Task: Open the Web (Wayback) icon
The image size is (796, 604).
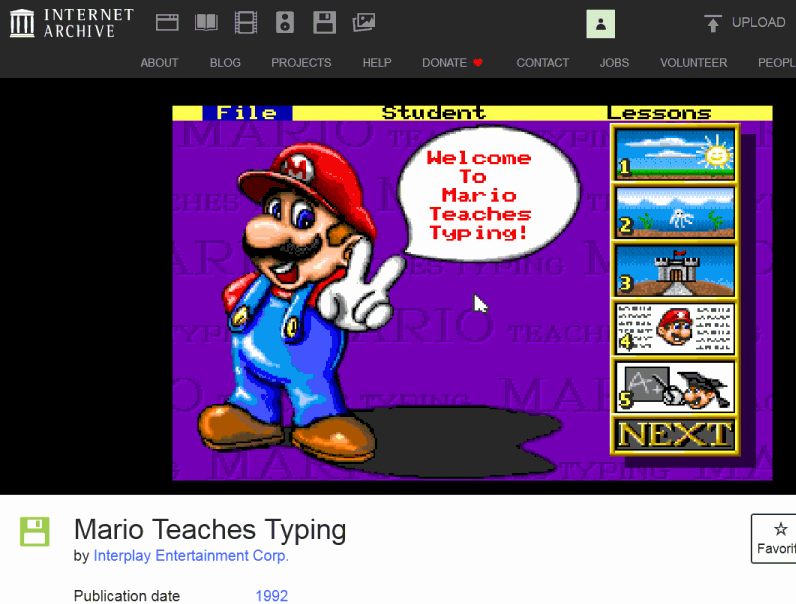Action: [167, 23]
